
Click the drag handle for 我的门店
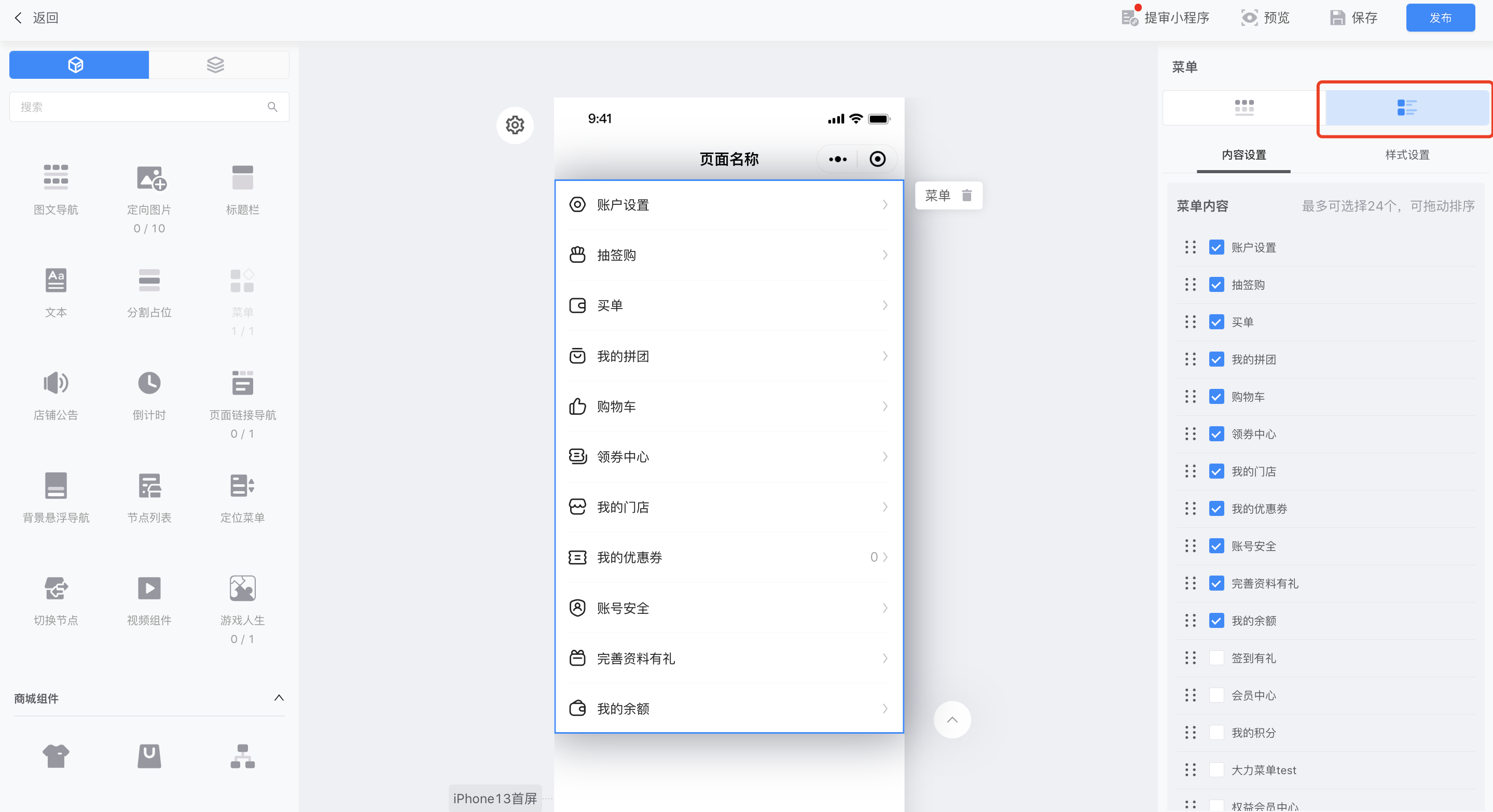[x=1190, y=471]
